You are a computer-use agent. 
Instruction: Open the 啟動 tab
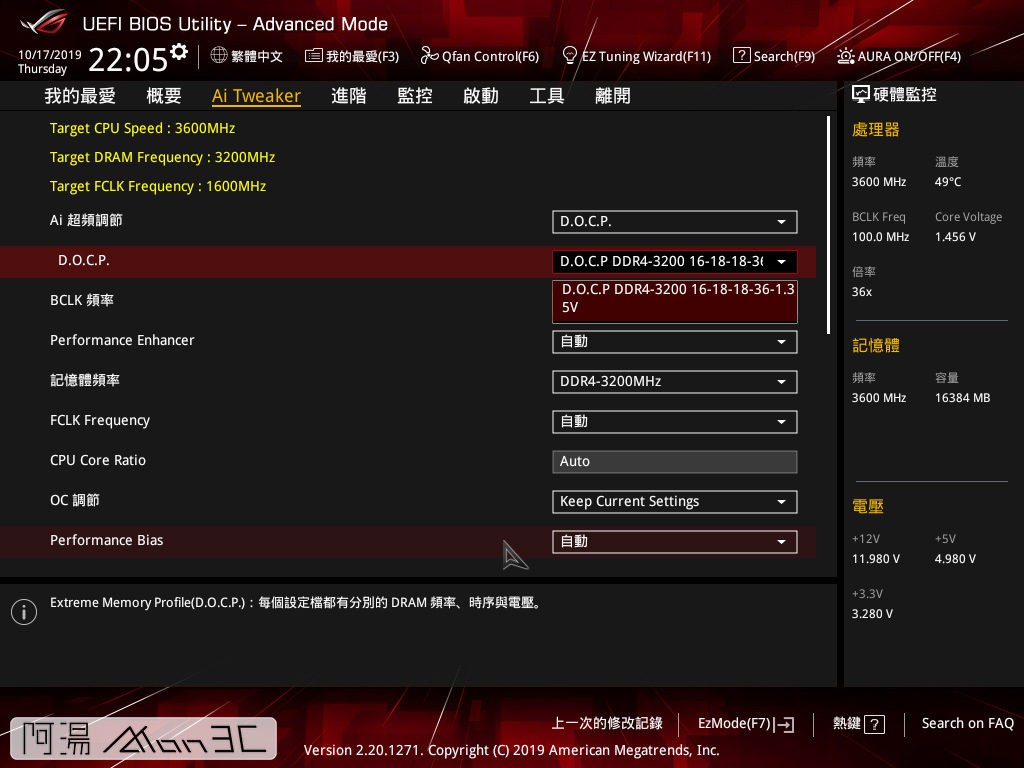(x=481, y=96)
